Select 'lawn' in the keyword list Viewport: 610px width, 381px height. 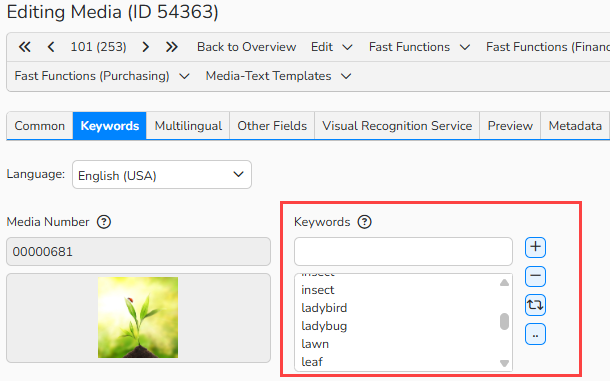pos(397,344)
